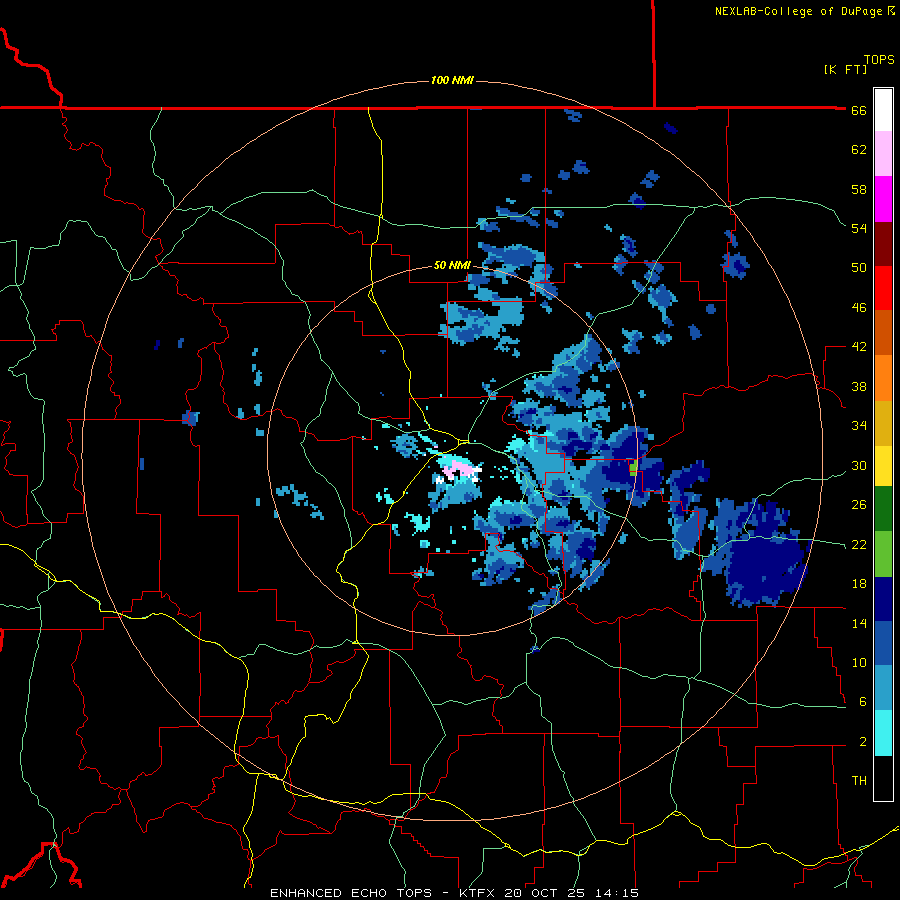Click the 20 OCT 25 date text
900x900 pixels.
(544, 893)
